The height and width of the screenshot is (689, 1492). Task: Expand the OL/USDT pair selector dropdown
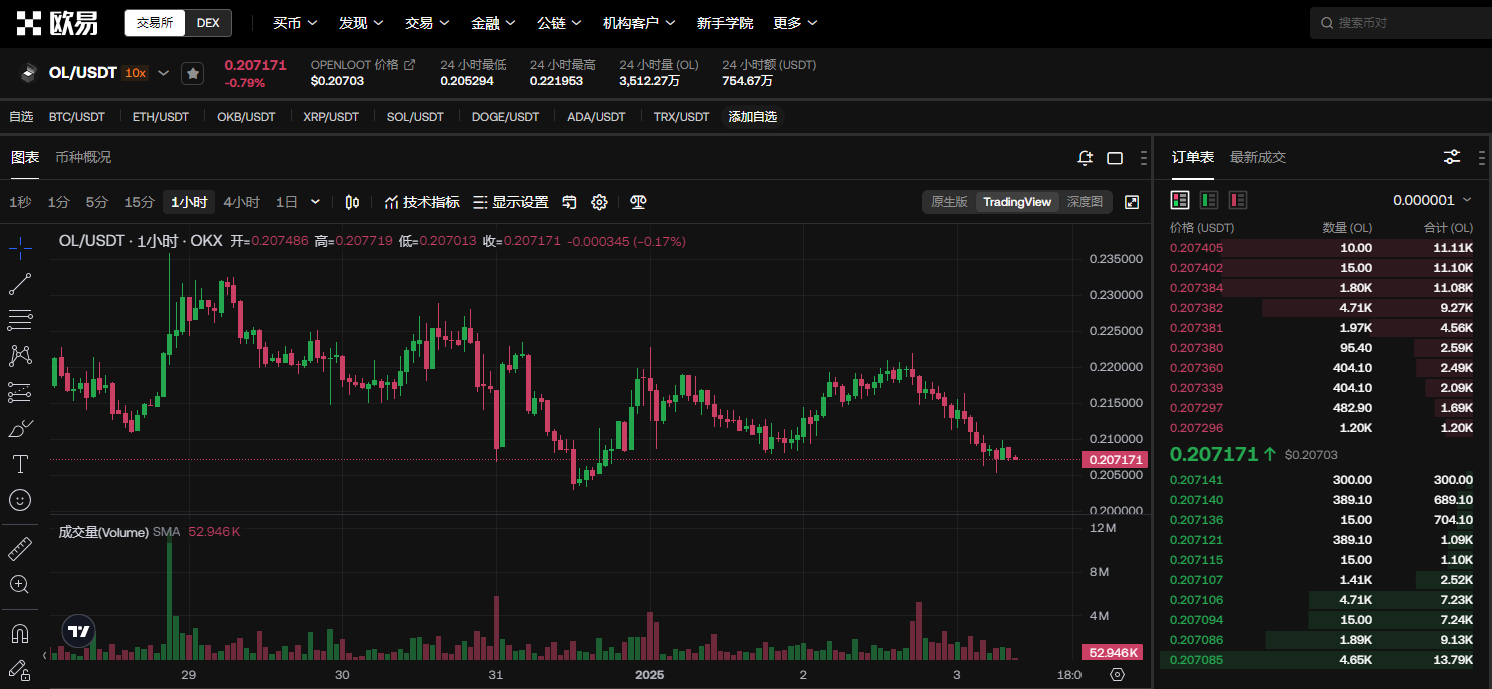164,73
